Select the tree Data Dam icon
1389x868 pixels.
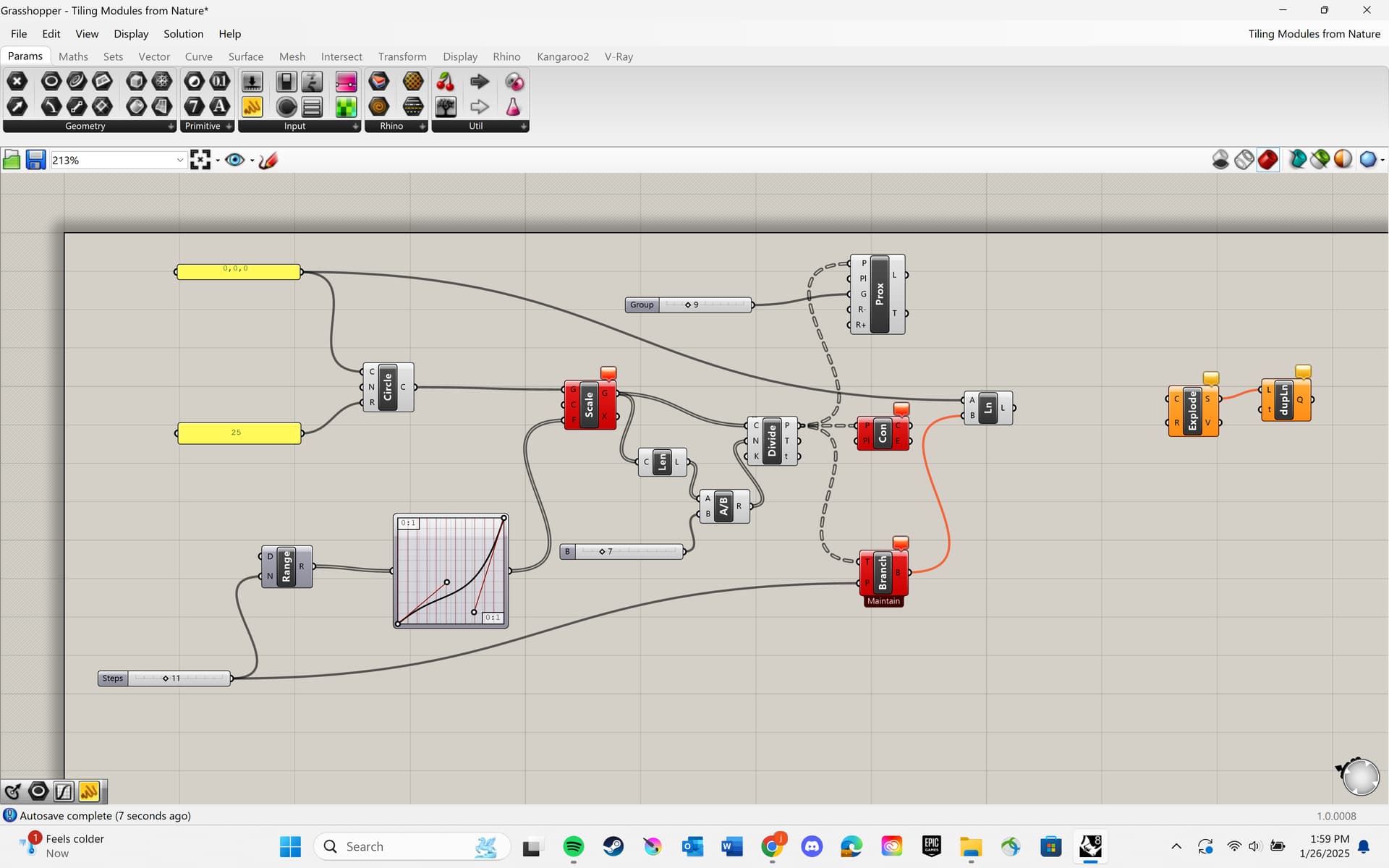[x=446, y=107]
